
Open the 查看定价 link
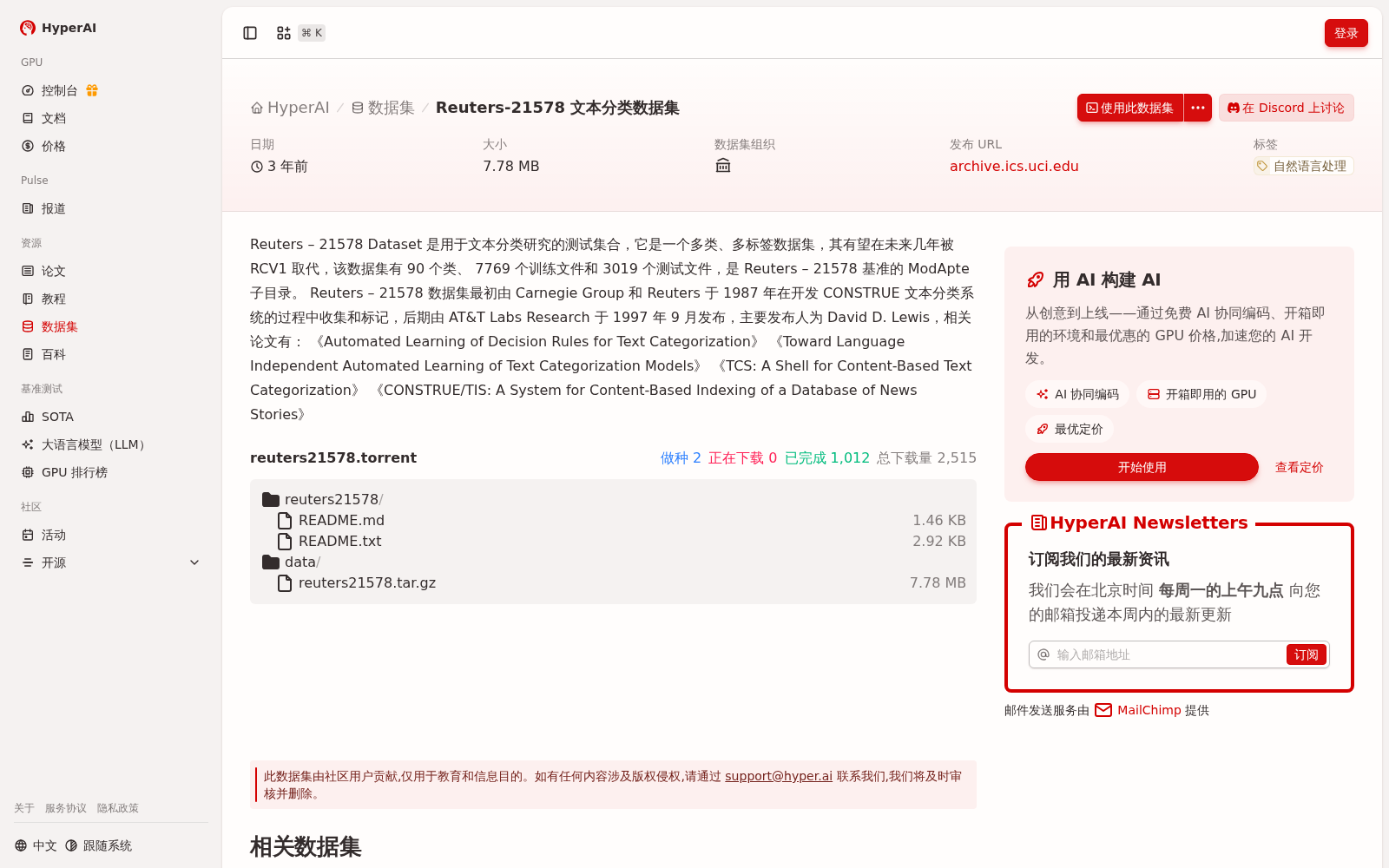coord(1299,467)
